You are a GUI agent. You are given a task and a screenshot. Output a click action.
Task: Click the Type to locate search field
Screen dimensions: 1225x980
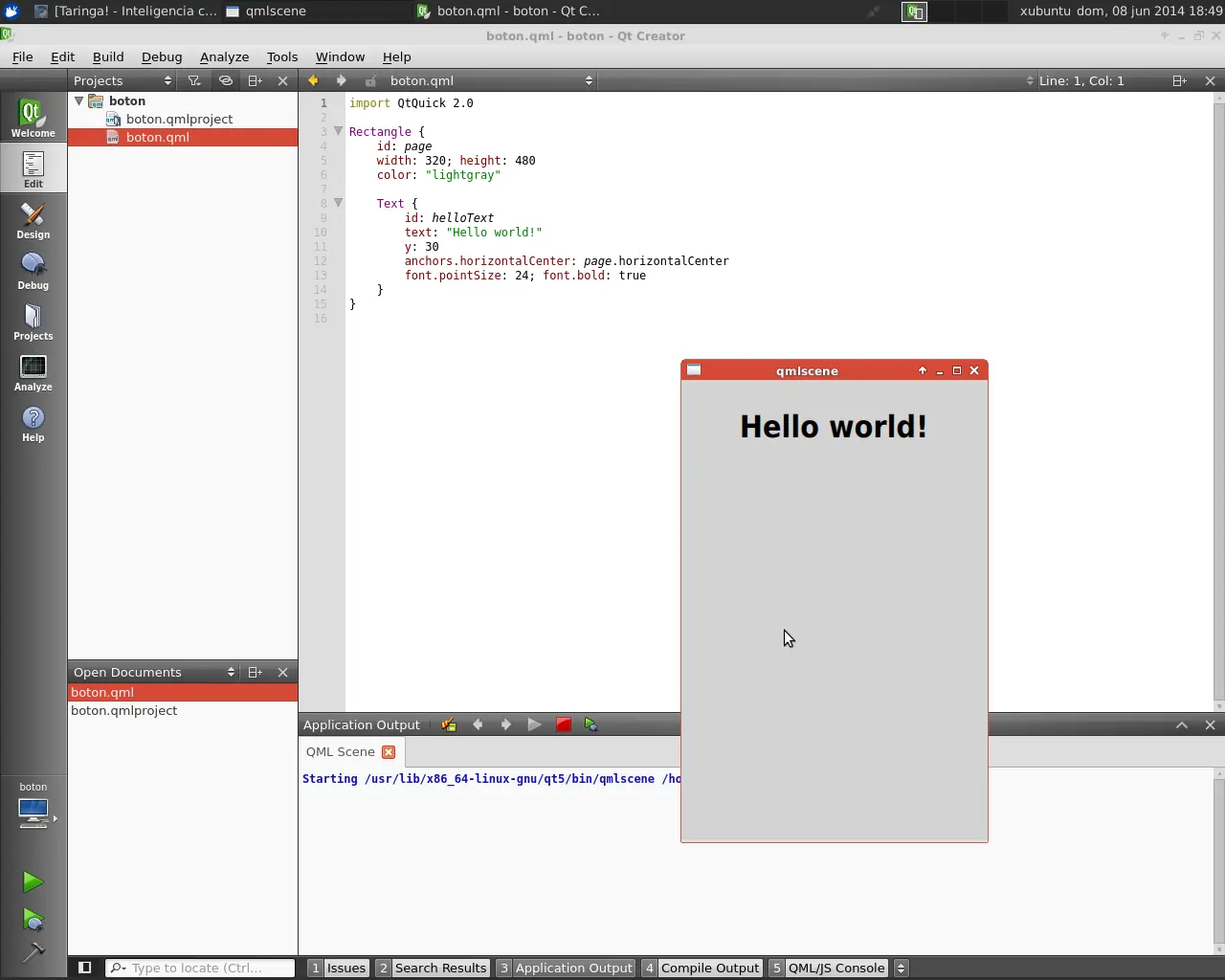(x=200, y=968)
